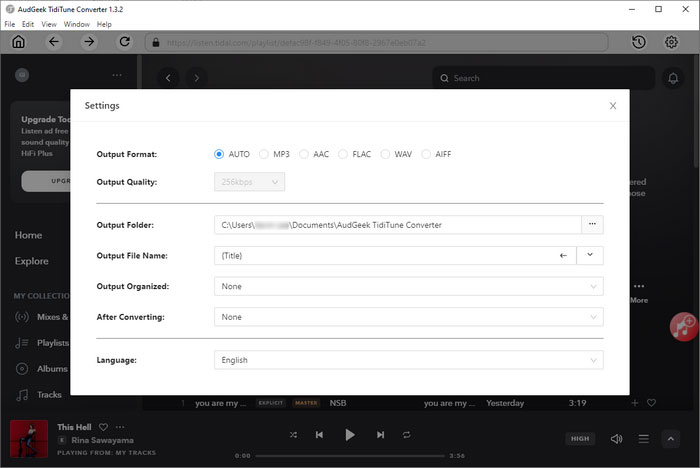The width and height of the screenshot is (700, 468).
Task: Select WAV output format
Action: pyautogui.click(x=385, y=154)
